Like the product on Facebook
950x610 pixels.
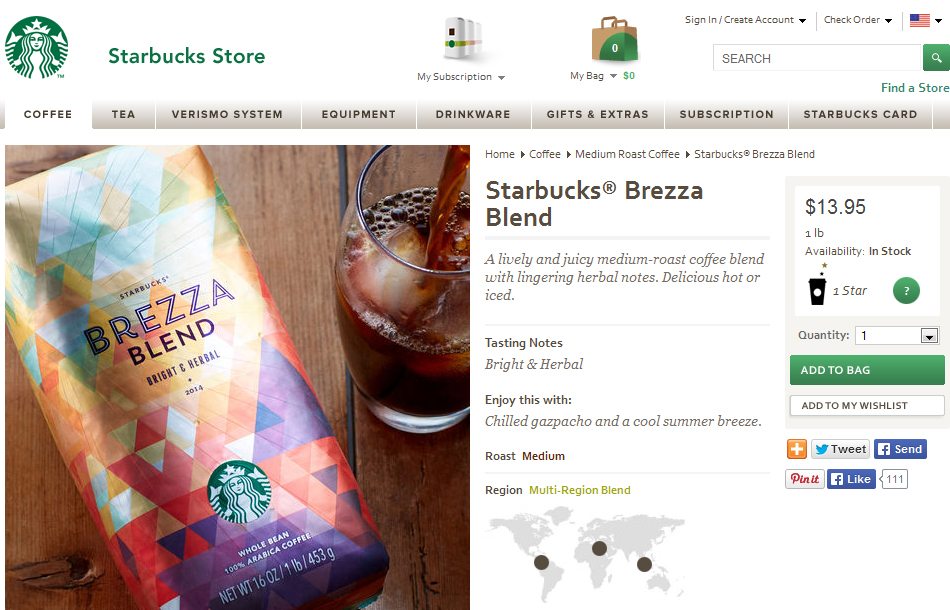tap(851, 479)
